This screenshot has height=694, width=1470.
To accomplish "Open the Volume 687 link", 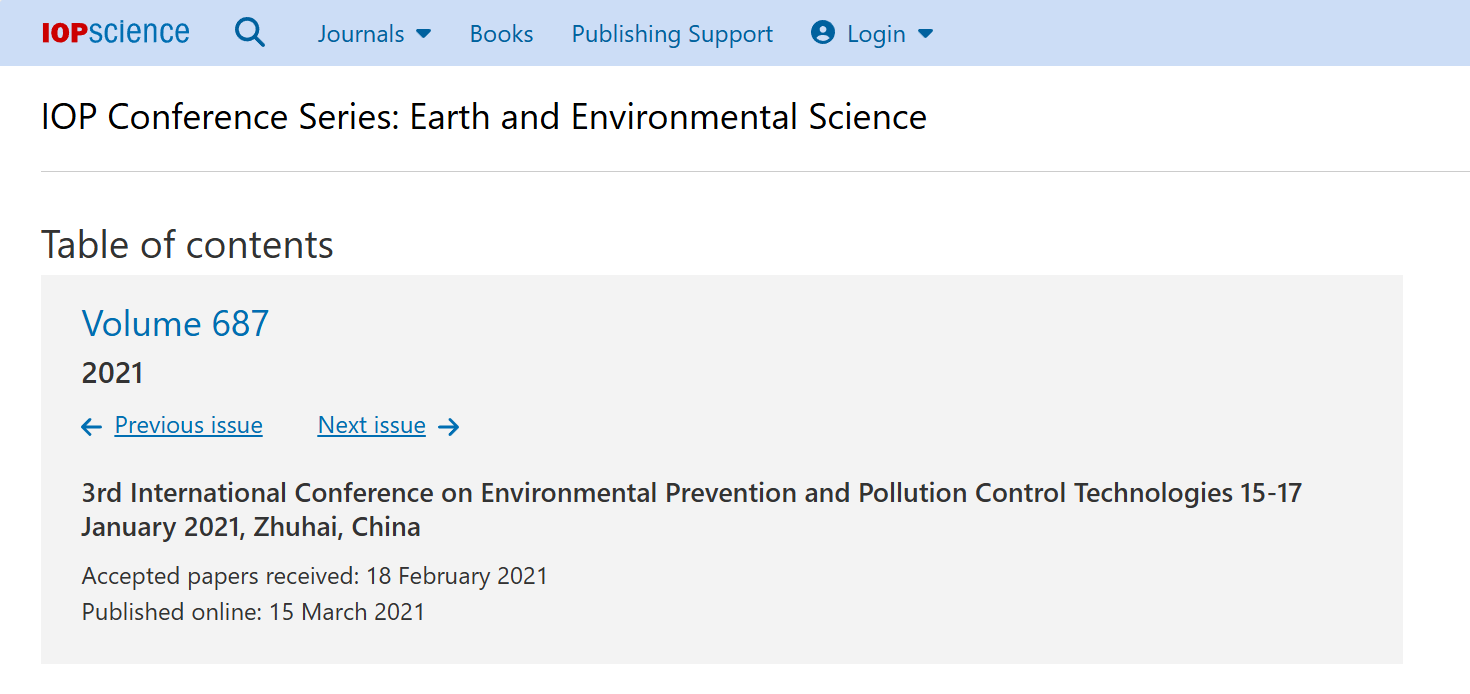I will pos(175,323).
